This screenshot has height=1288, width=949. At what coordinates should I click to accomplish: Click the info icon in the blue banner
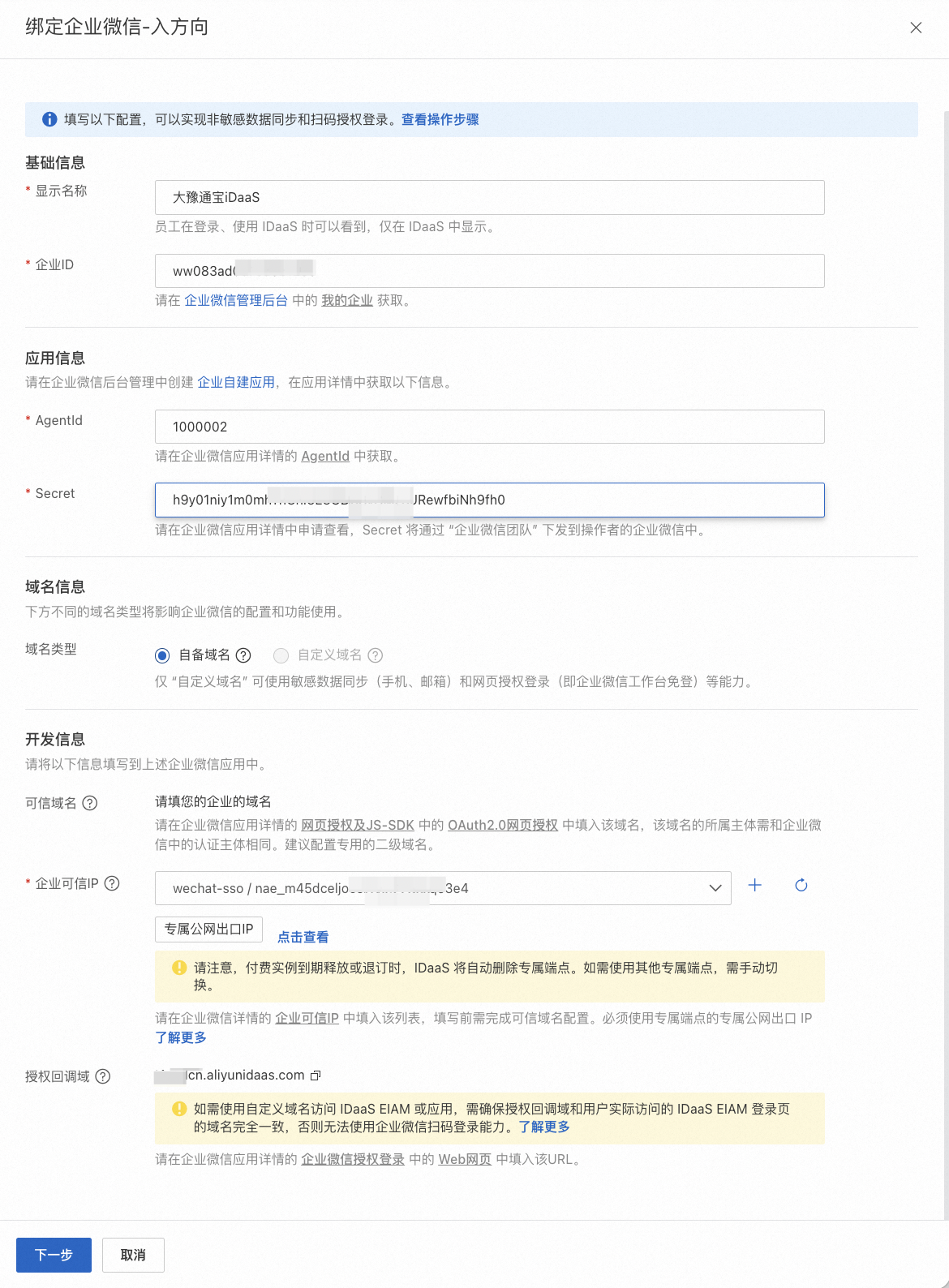click(49, 119)
